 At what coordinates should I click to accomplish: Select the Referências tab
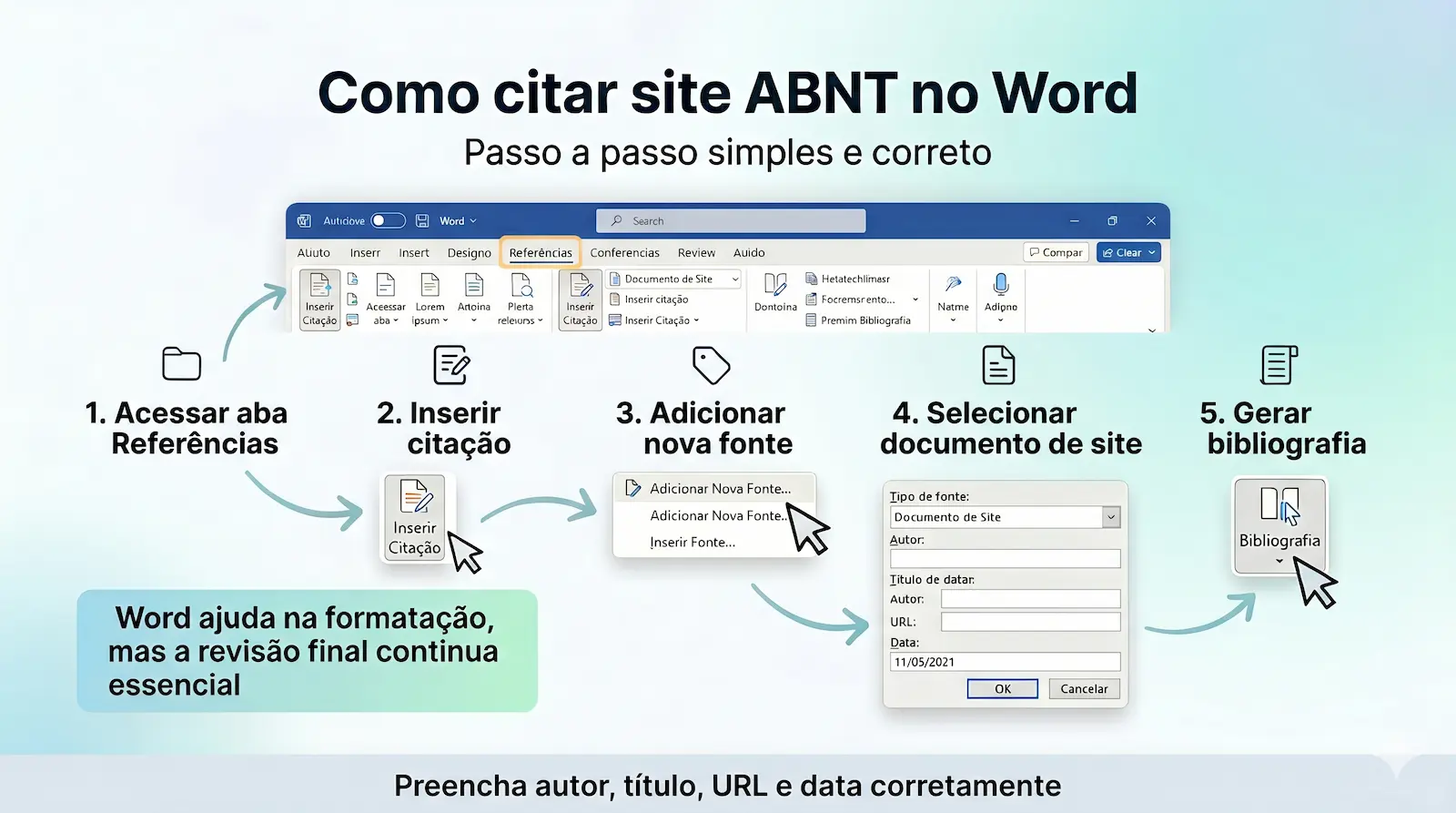(x=541, y=253)
